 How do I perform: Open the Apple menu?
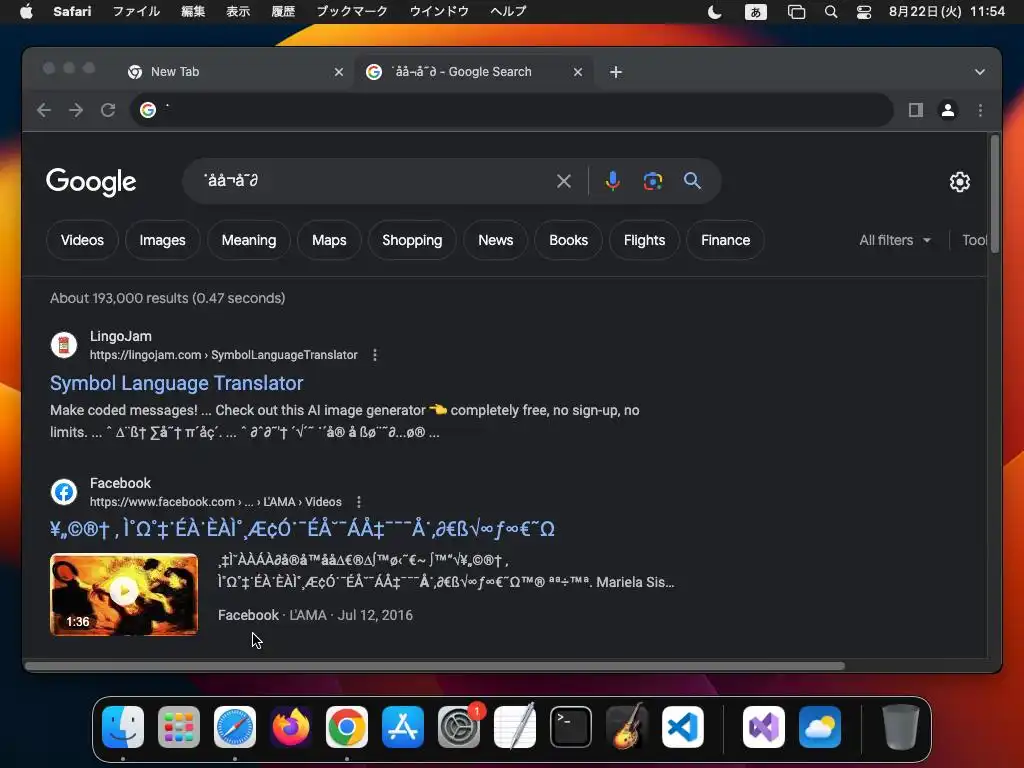click(x=26, y=11)
